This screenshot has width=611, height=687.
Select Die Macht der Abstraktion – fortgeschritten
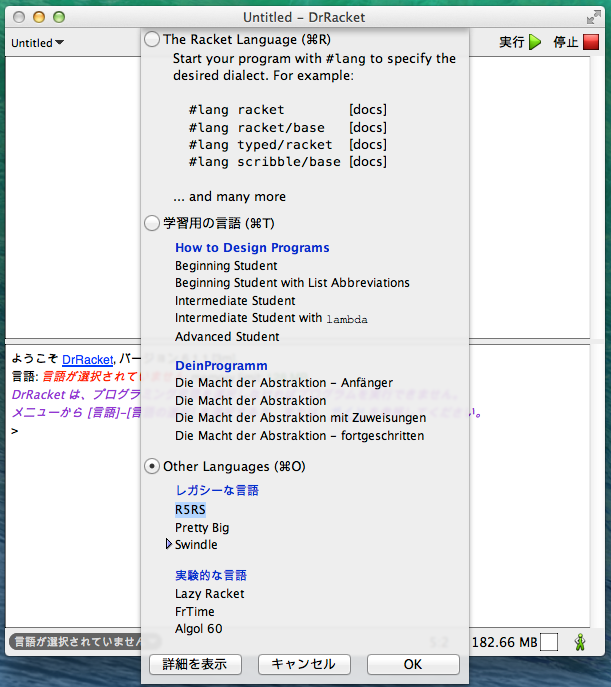coord(300,436)
